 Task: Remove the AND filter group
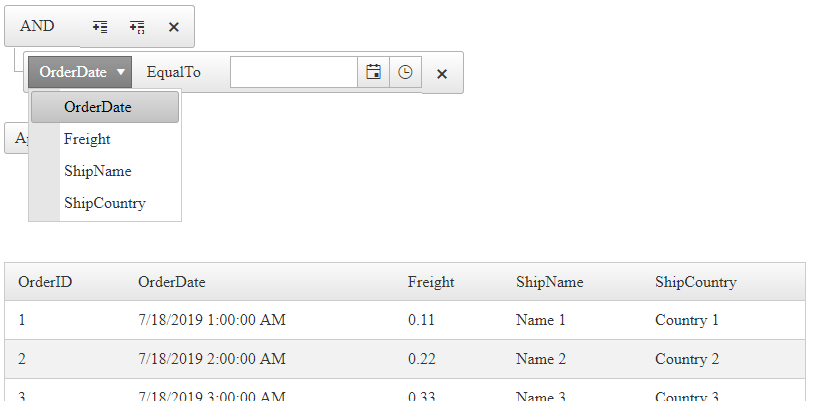[x=173, y=27]
